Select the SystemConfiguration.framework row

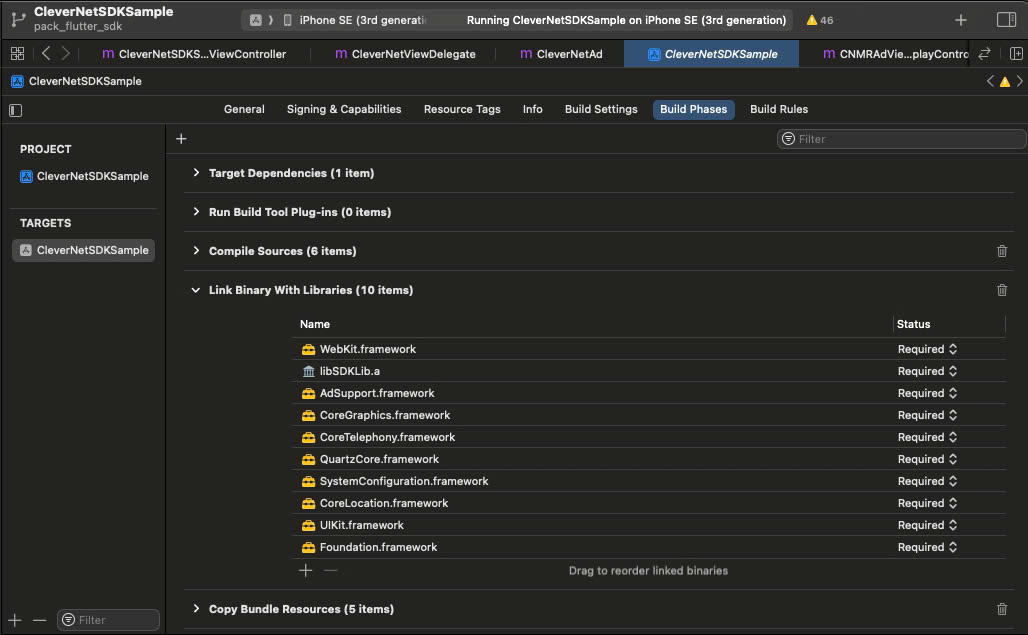[x=648, y=481]
